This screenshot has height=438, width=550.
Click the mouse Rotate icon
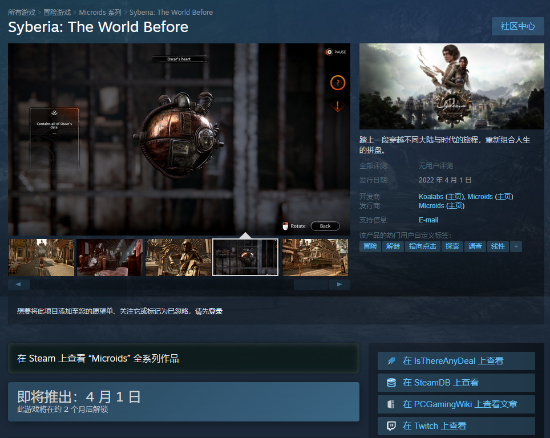(x=285, y=226)
